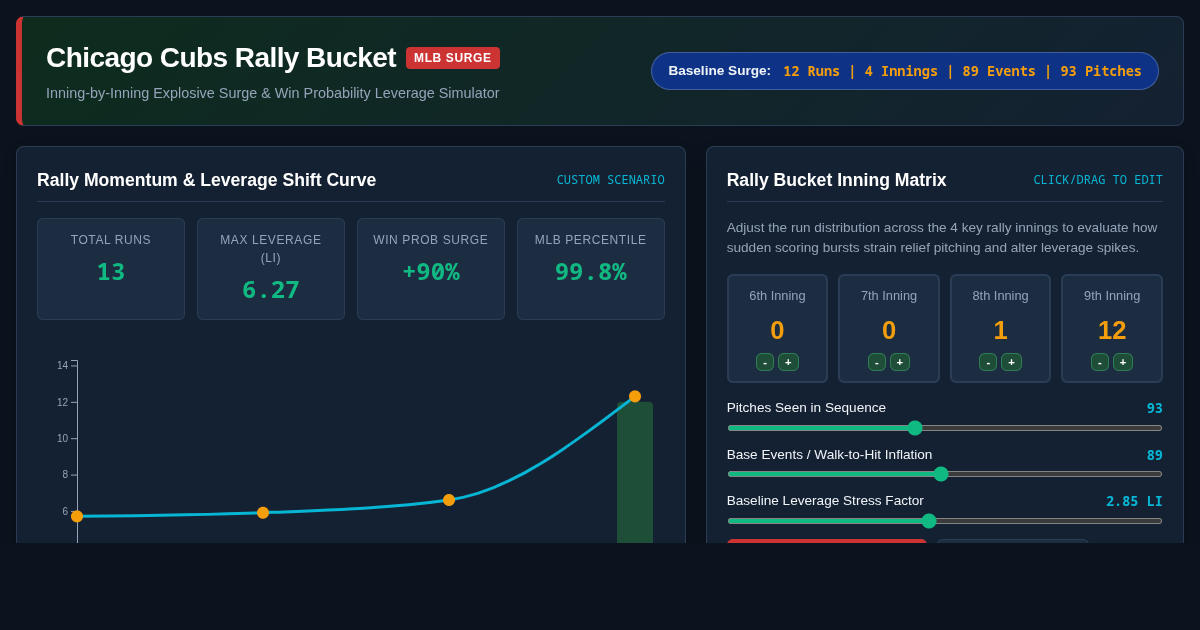This screenshot has width=1200, height=630.
Task: Click the first data point on the curve
Action: [77, 516]
